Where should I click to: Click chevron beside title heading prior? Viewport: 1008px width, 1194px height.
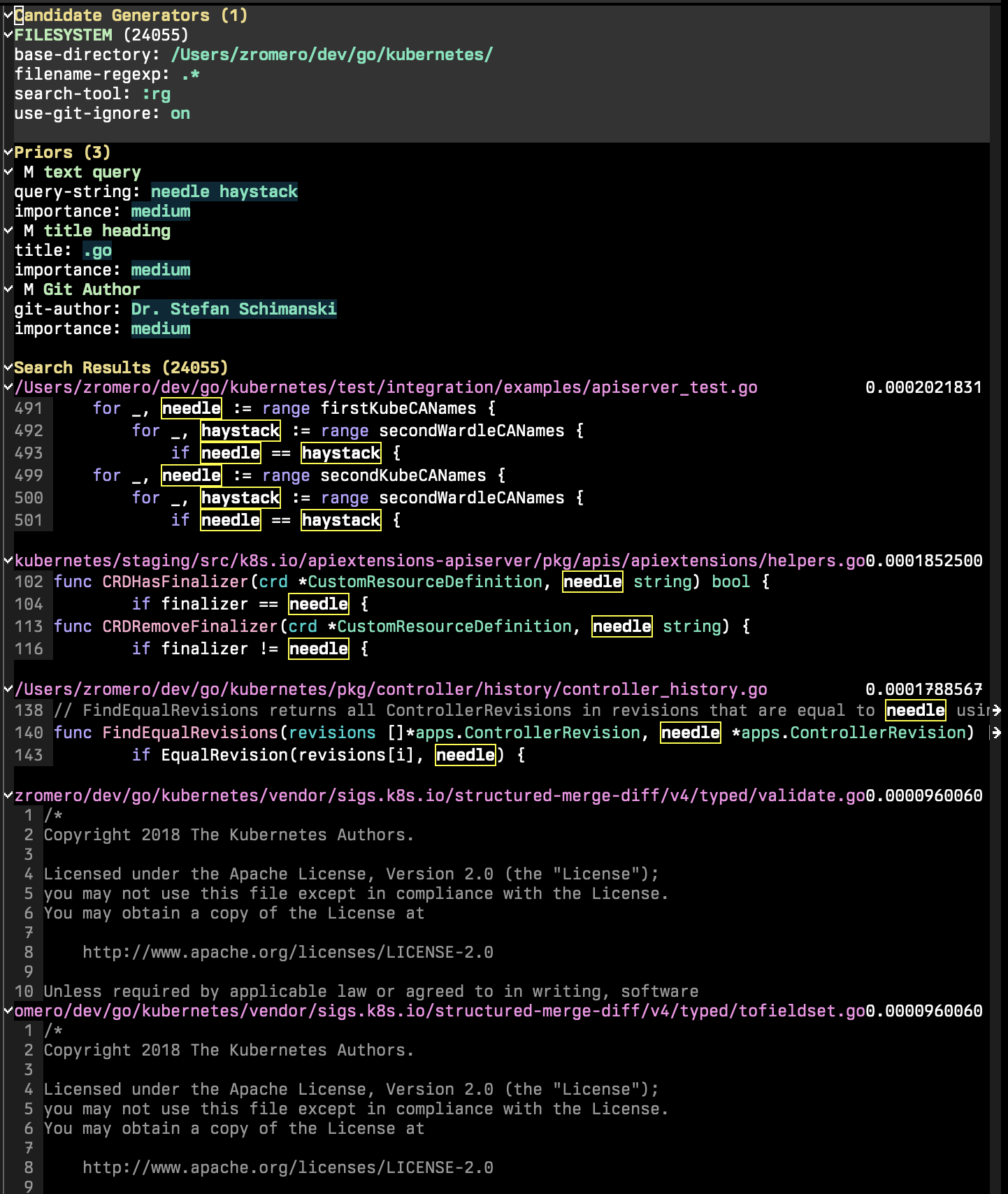(8, 230)
